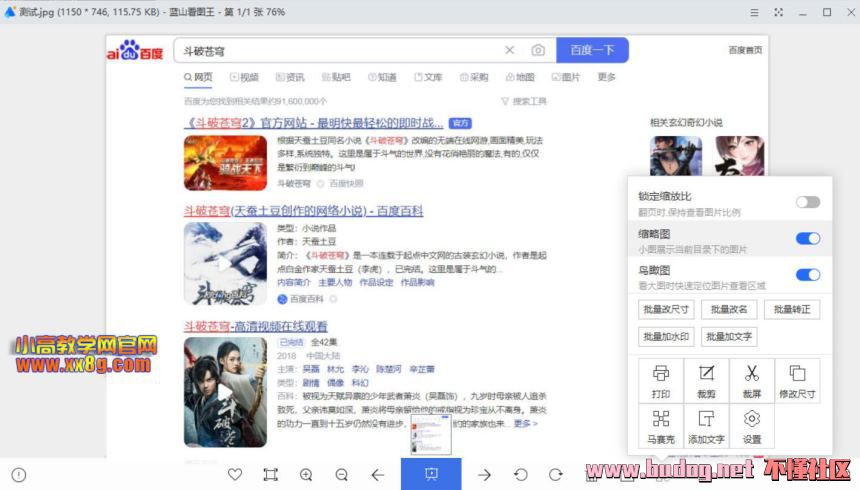Select the 文库 tab on the Baidu page

pos(428,77)
